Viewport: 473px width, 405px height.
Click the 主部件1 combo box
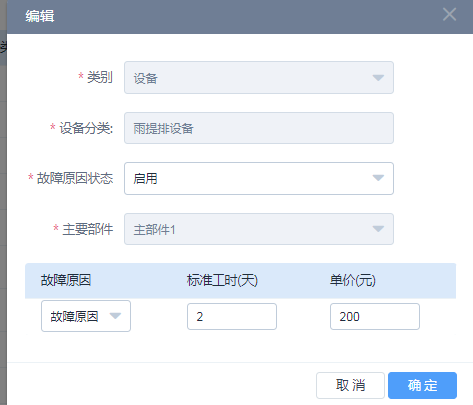[x=259, y=229]
